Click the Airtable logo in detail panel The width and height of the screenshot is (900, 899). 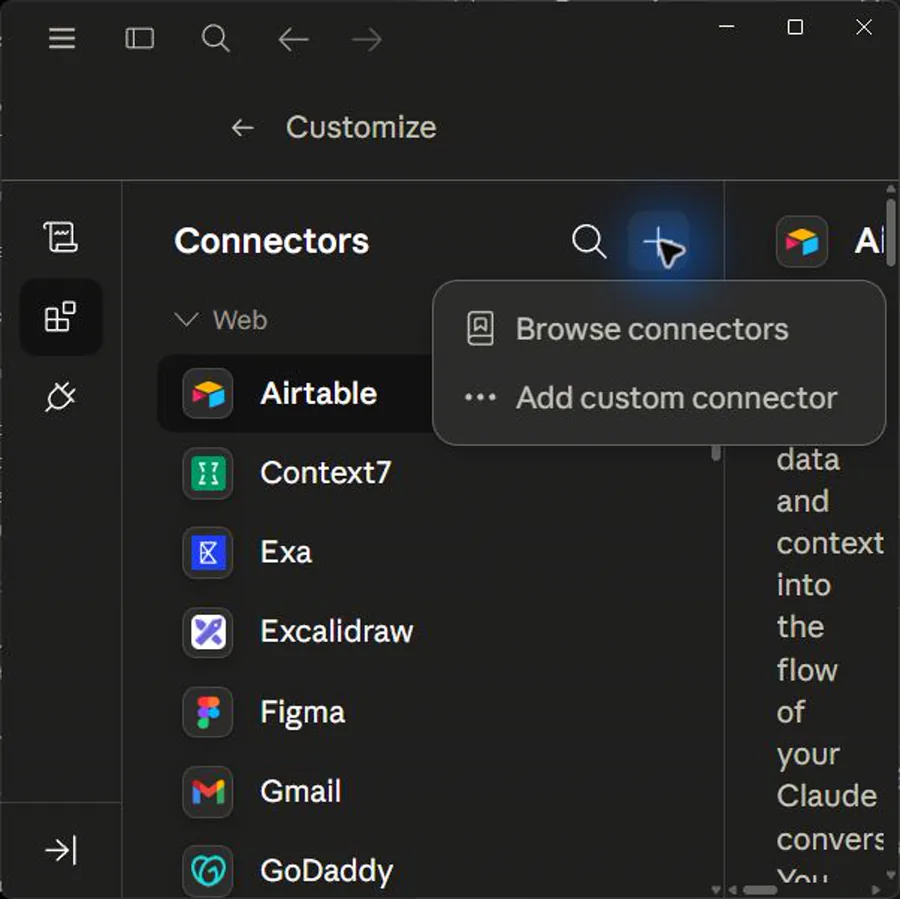tap(802, 241)
